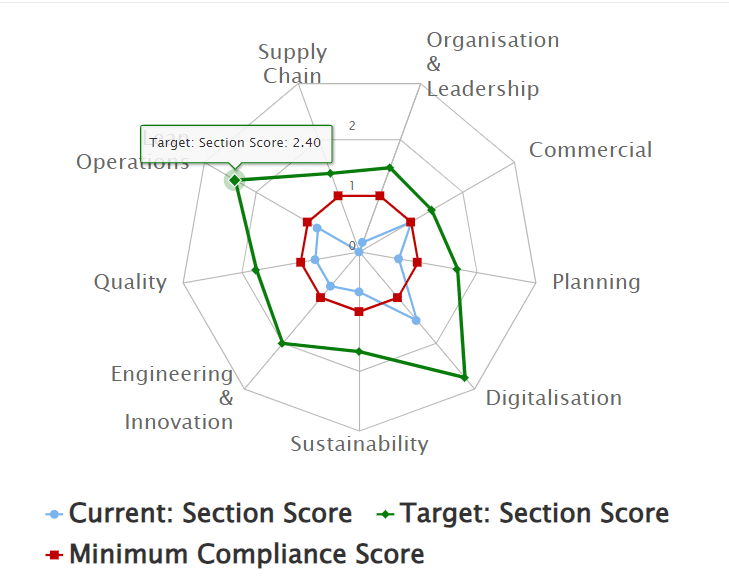Click the Organisation & Leadership axis label

pos(493,65)
